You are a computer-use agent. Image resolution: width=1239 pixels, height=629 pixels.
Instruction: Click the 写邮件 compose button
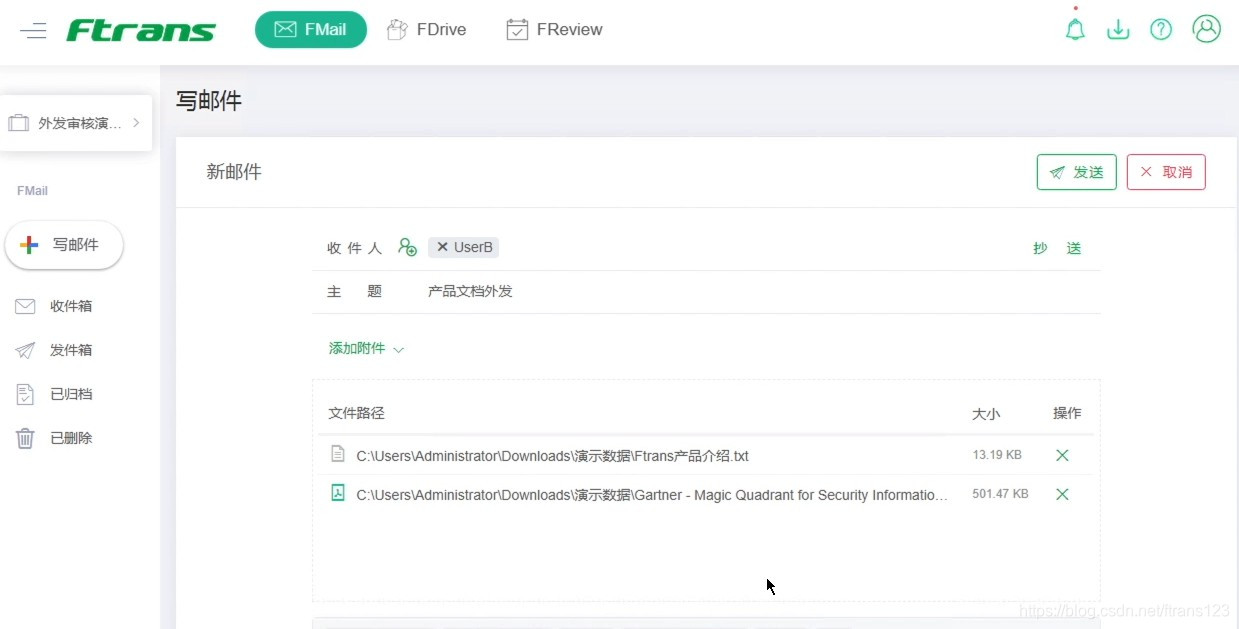click(x=64, y=245)
